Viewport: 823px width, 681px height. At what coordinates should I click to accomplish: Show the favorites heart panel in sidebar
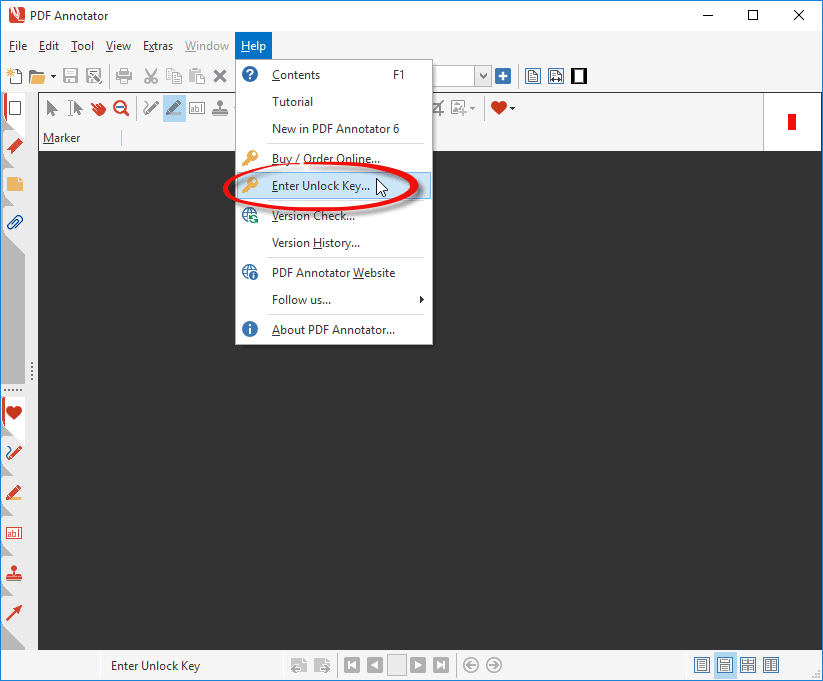point(14,411)
